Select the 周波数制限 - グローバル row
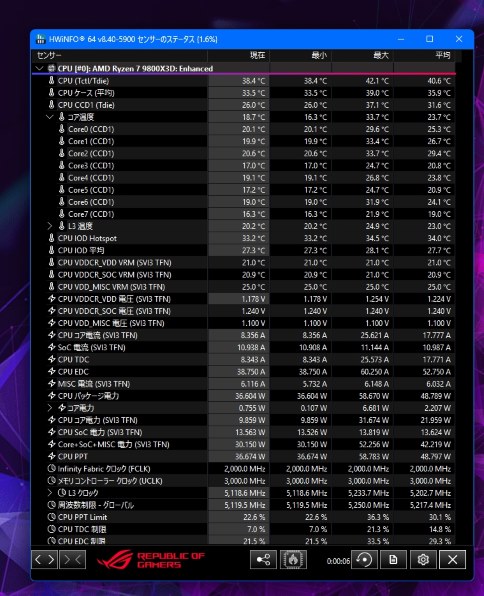This screenshot has height=596, width=484. tap(244, 505)
